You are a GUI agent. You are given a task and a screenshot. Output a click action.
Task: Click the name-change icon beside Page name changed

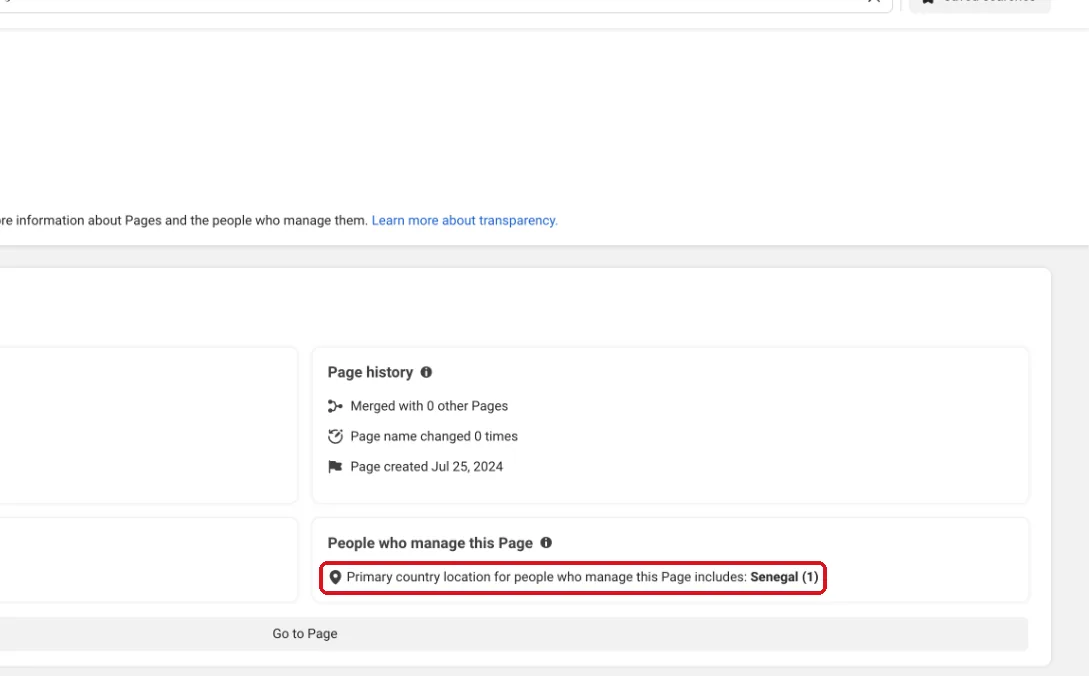pyautogui.click(x=335, y=436)
